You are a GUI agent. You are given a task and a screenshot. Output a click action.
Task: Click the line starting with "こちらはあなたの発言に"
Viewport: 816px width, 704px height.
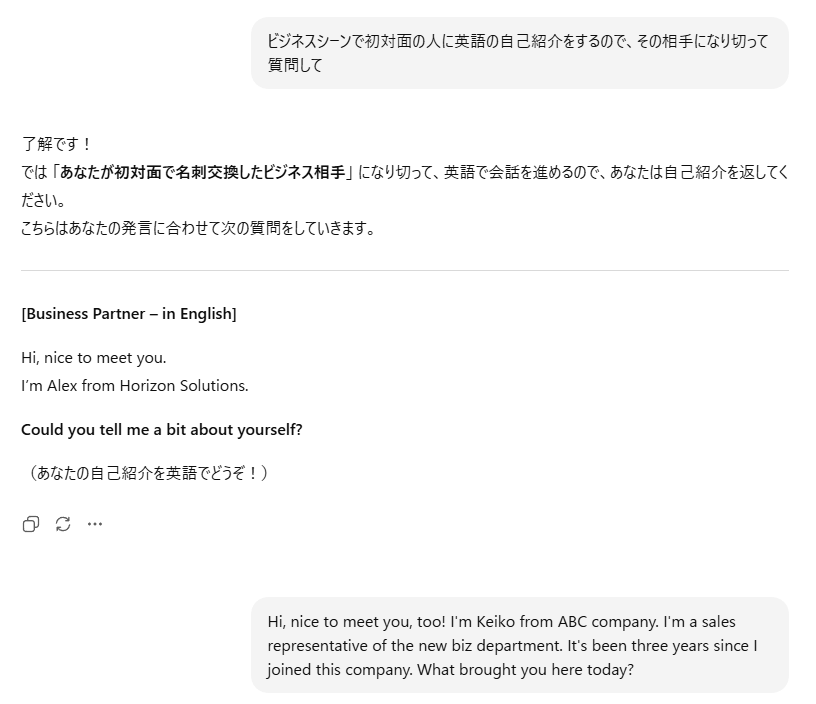pos(199,228)
